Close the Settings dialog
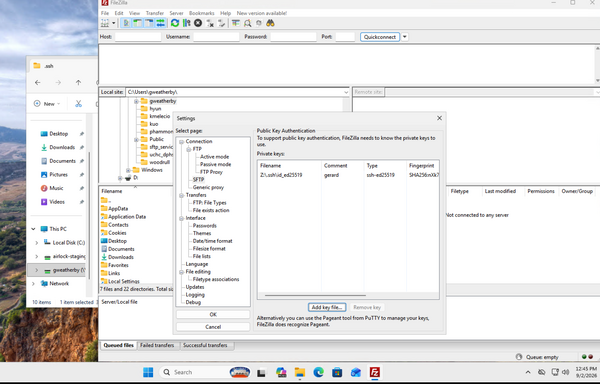 [439, 118]
